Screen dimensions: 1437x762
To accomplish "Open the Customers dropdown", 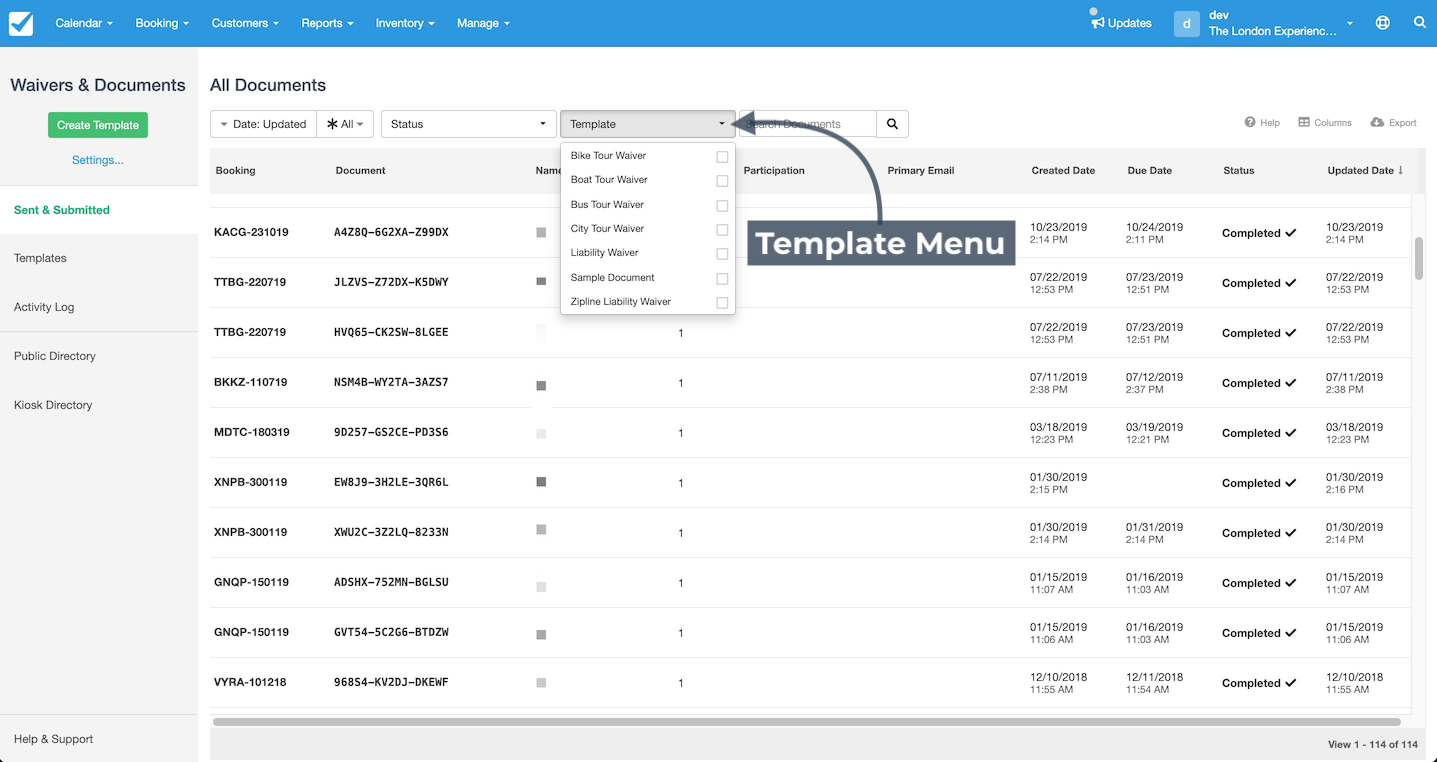I will (245, 23).
